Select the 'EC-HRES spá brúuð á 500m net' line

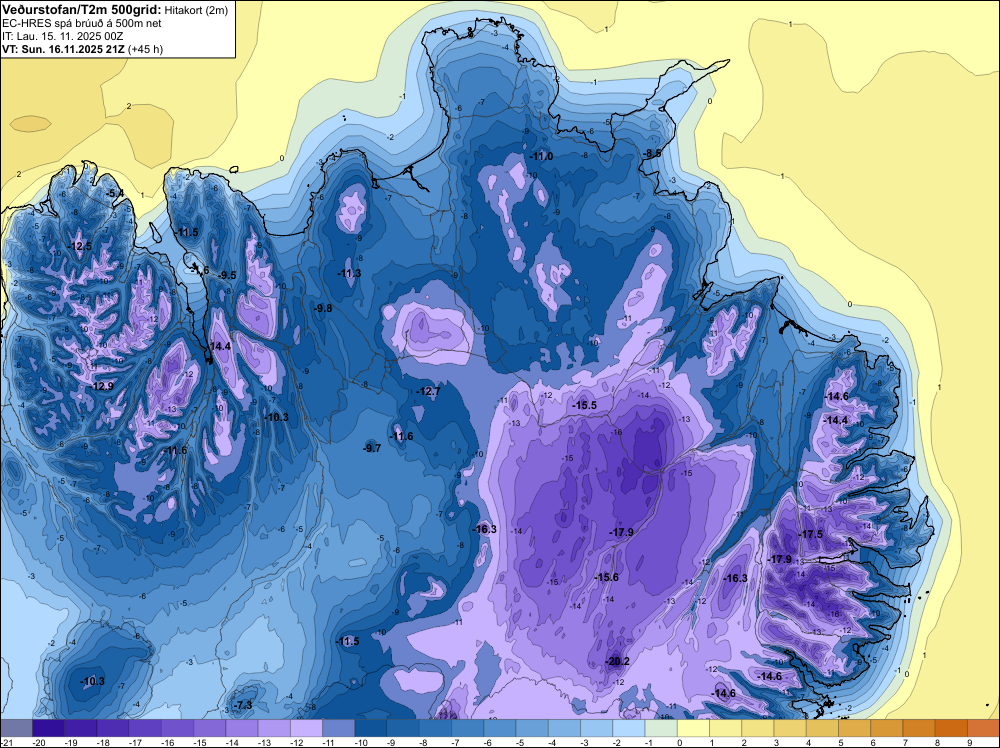[x=82, y=24]
